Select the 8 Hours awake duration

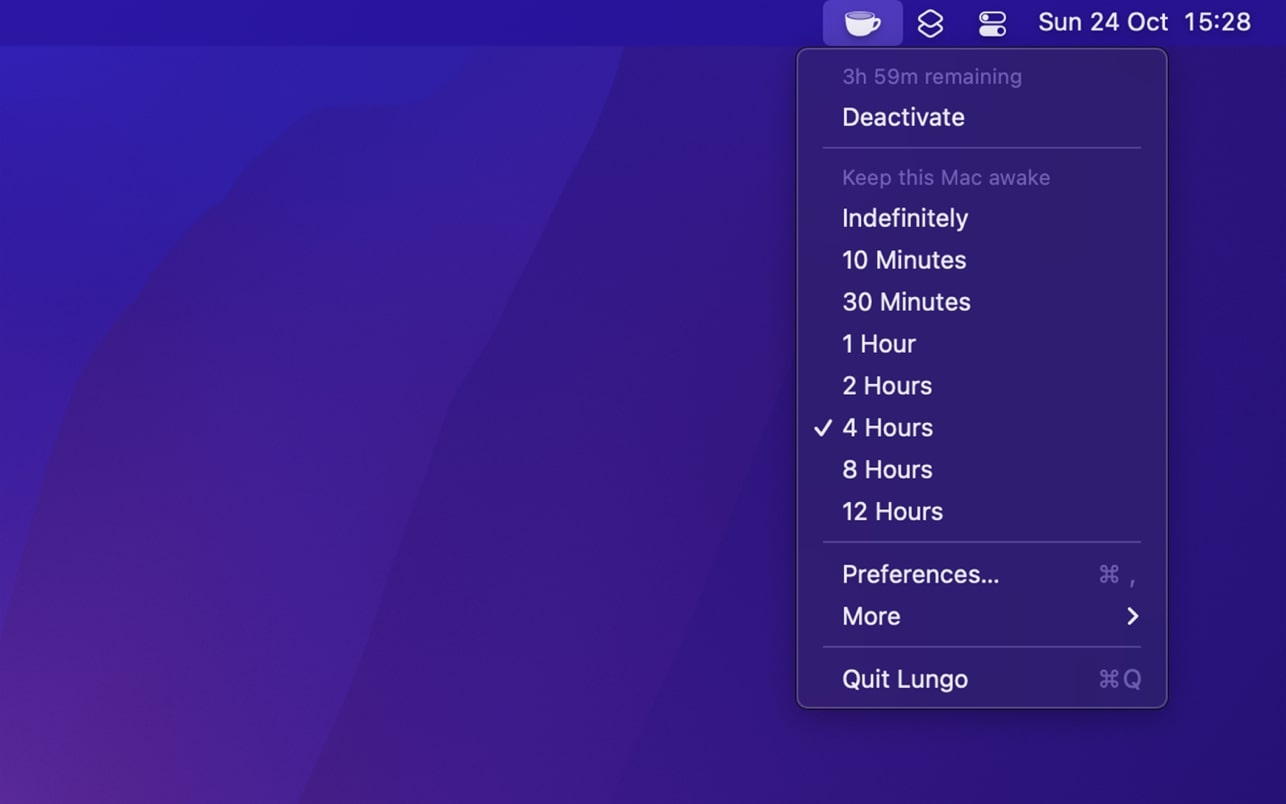[886, 469]
